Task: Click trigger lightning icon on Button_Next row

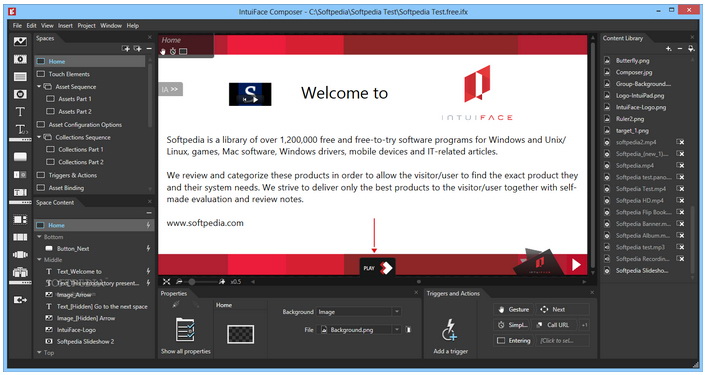Action: 148,248
